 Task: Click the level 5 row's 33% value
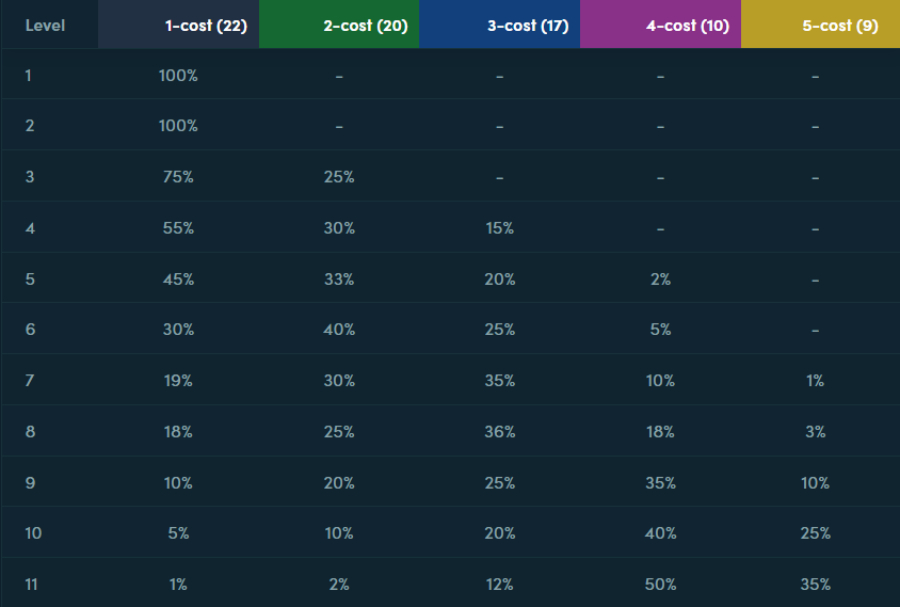click(339, 279)
